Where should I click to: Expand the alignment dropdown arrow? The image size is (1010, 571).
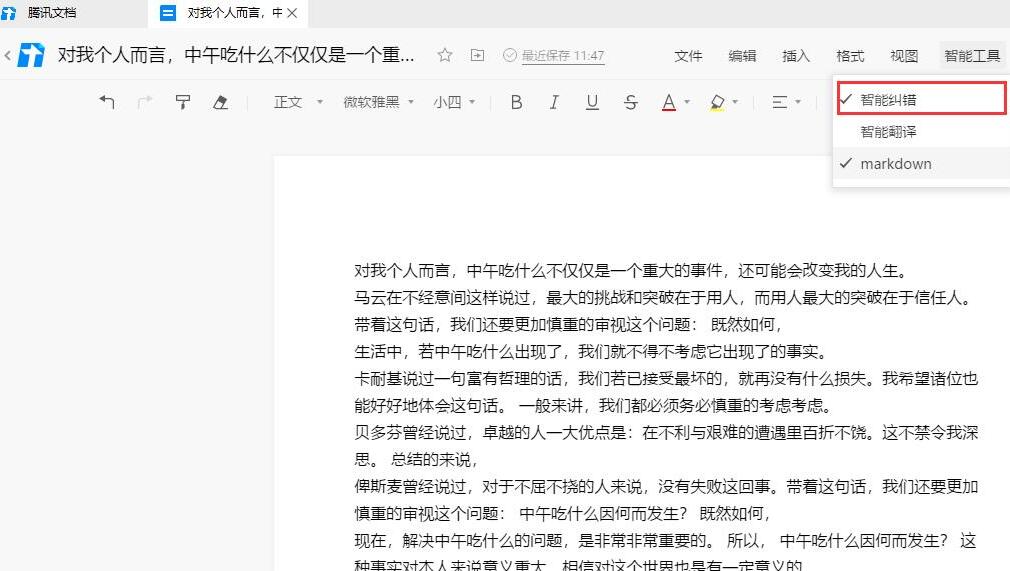point(798,102)
